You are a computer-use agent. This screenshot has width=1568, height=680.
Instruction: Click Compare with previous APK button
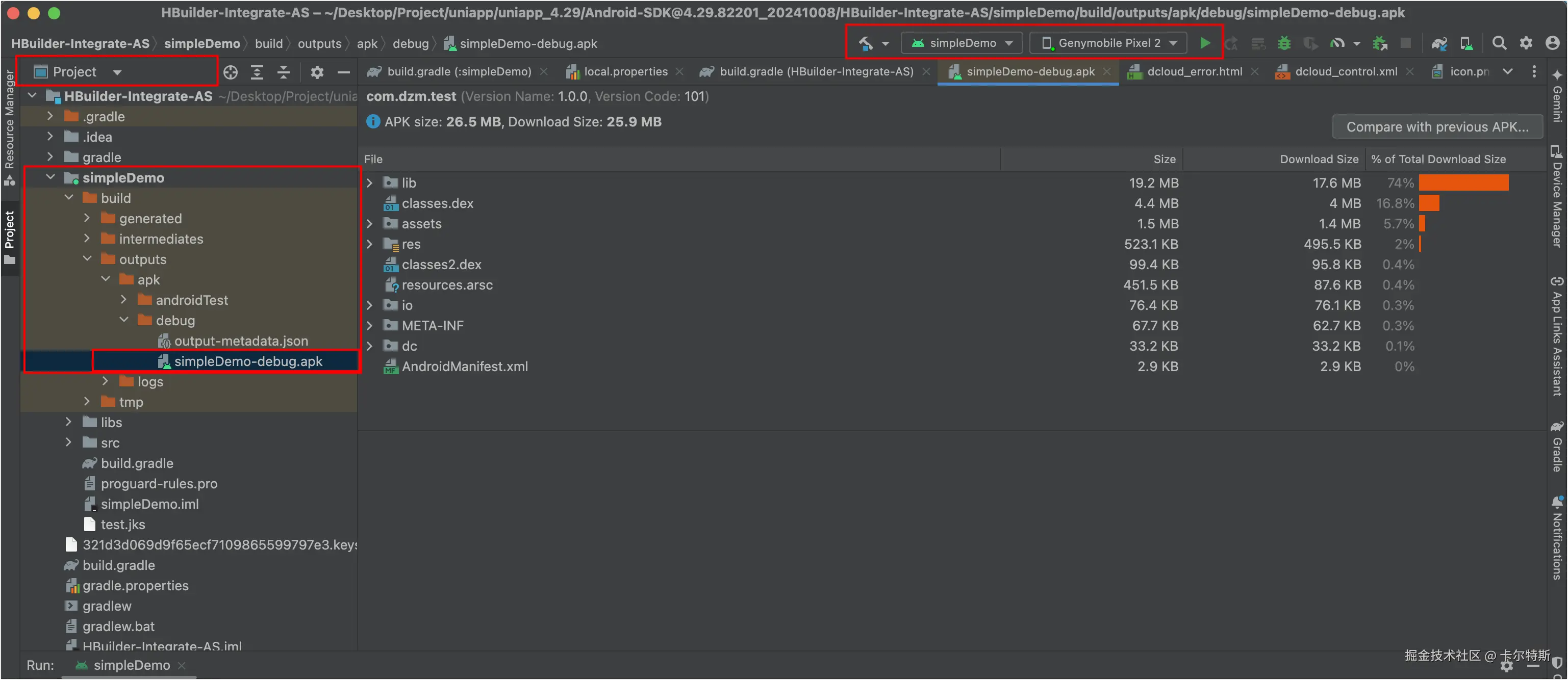coord(1437,126)
